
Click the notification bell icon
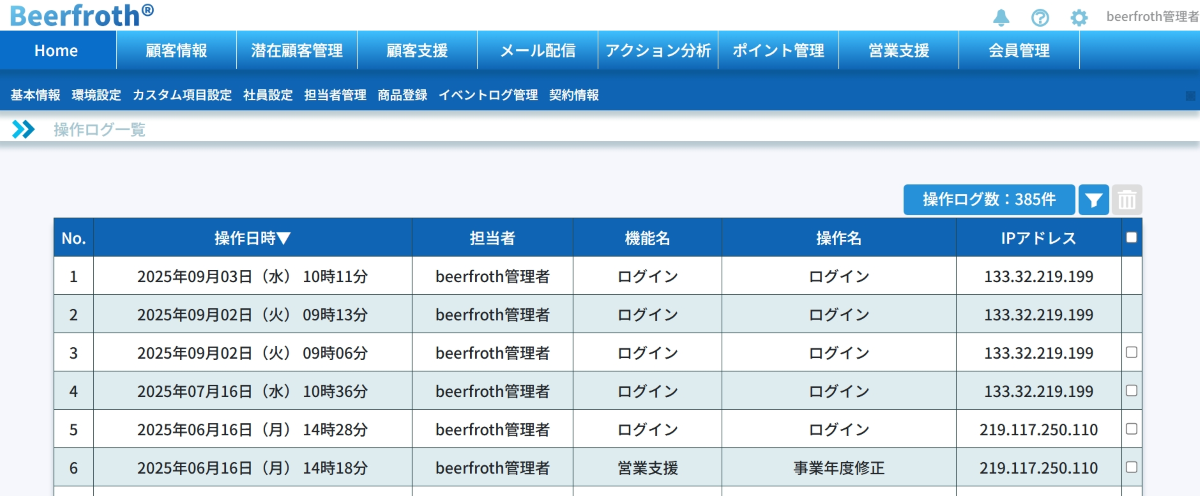(x=1001, y=17)
